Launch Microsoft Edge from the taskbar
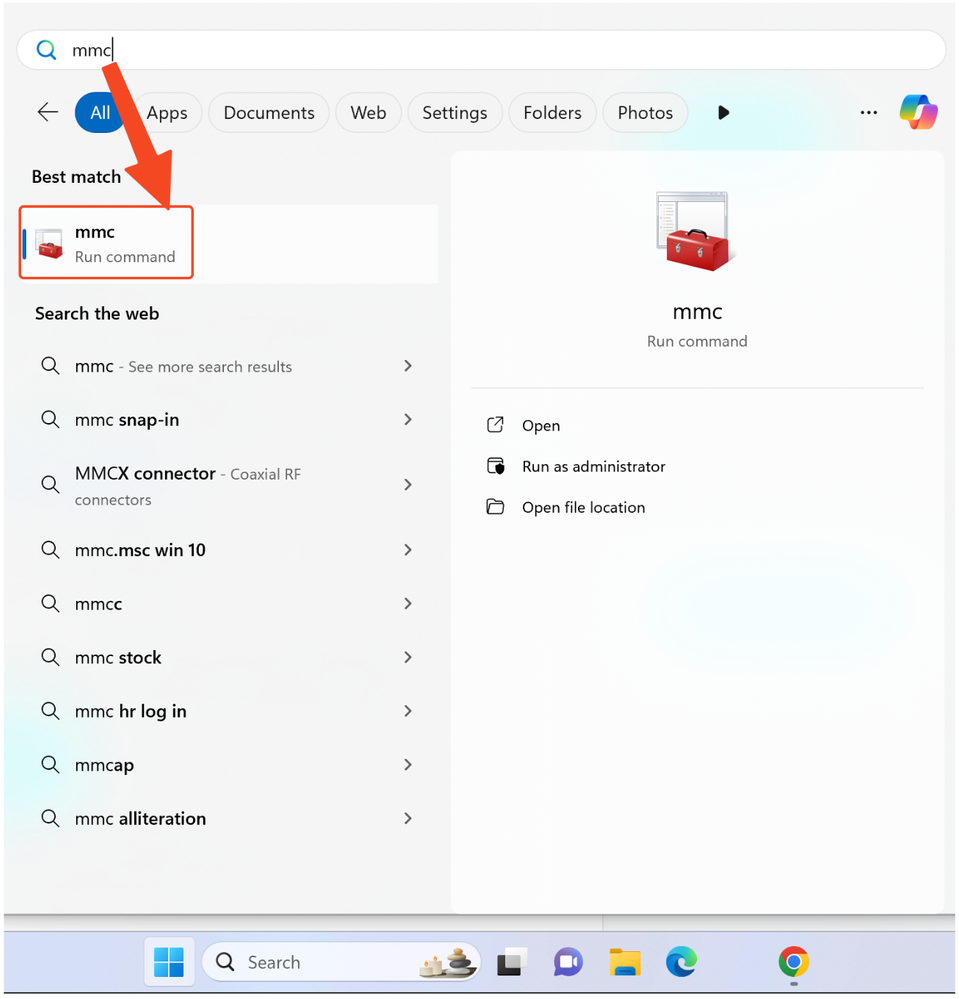This screenshot has height=999, width=959. point(681,962)
